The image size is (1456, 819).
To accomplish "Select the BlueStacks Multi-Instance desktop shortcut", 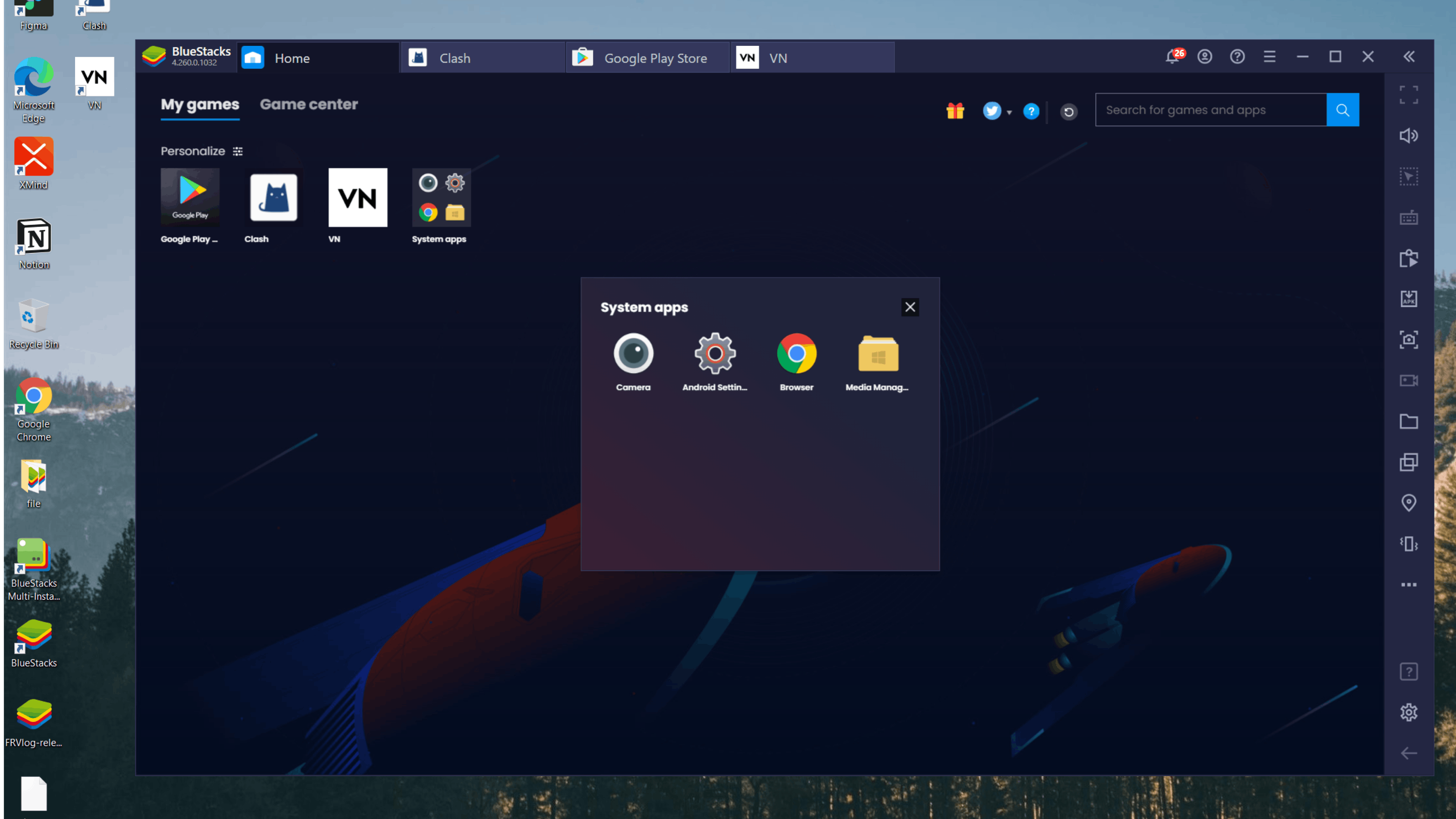I will [34, 569].
